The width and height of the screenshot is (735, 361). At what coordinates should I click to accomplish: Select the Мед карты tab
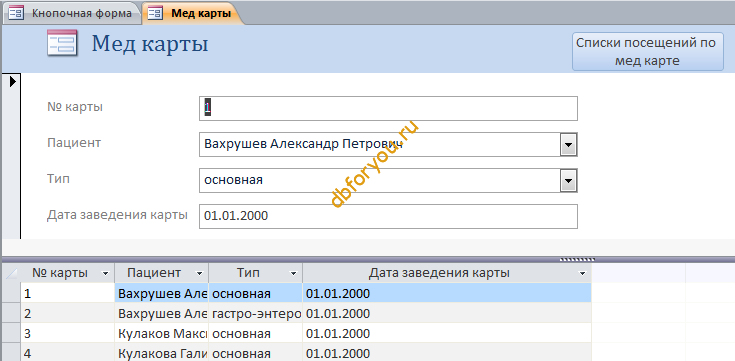pos(193,13)
